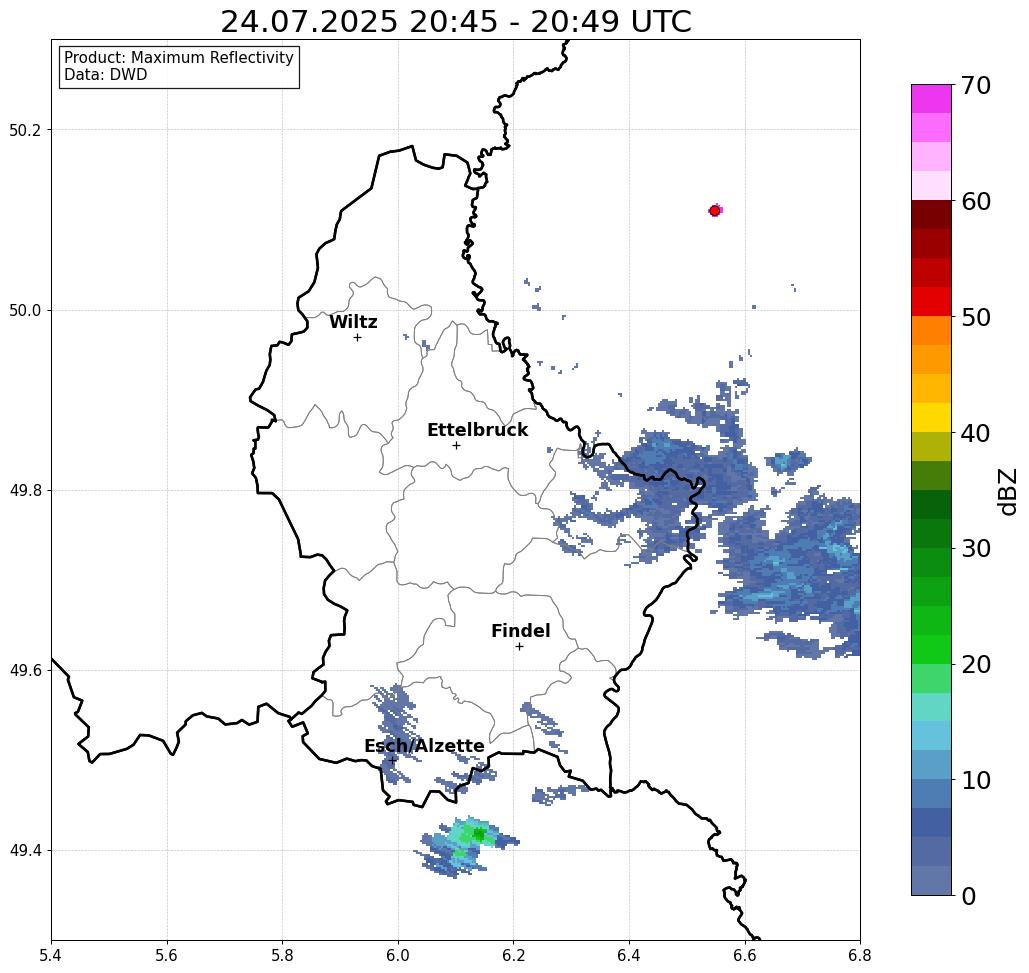Click the 5.6 longitude tick label
This screenshot has width=1029, height=973.
click(167, 955)
